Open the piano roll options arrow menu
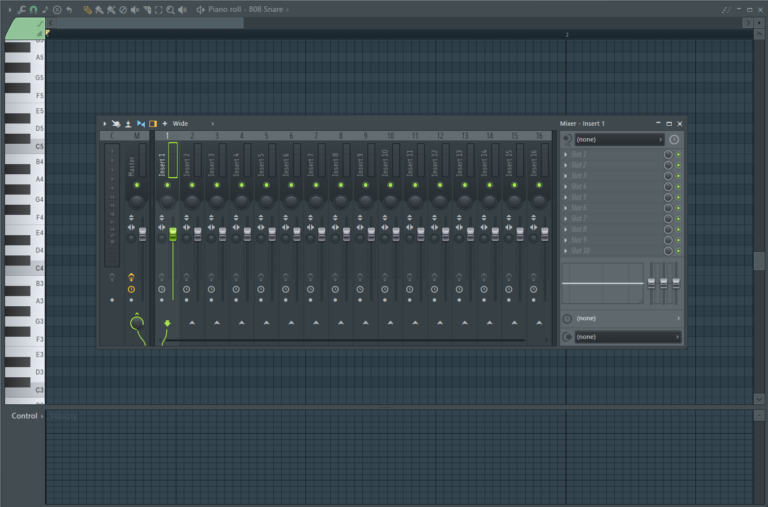Image resolution: width=768 pixels, height=507 pixels. [x=10, y=9]
